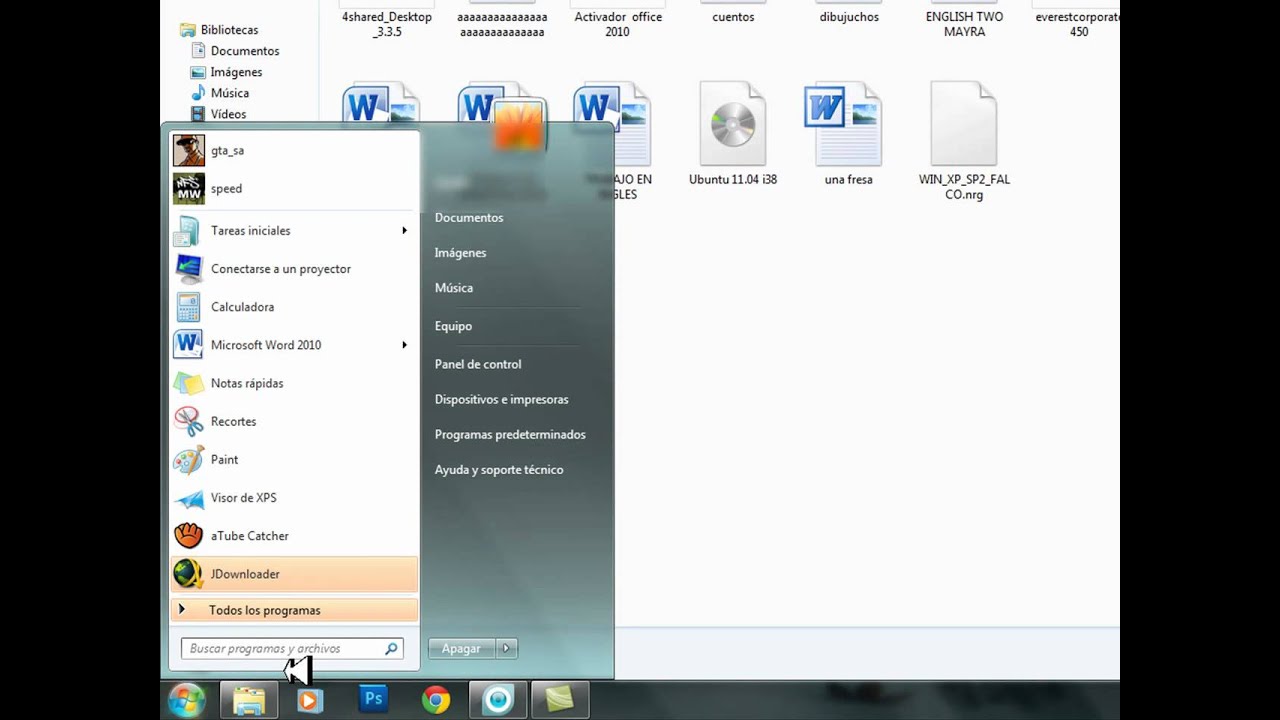Select the dibujuchos item label
The image size is (1280, 720).
point(849,17)
